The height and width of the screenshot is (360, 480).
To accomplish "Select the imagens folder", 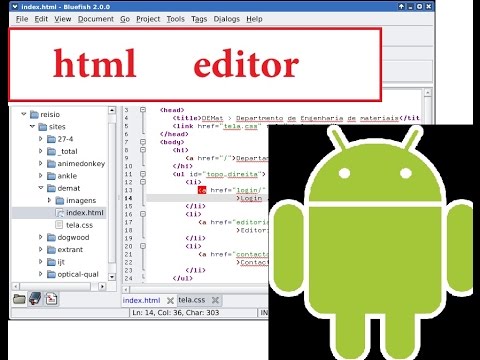I will (x=81, y=200).
